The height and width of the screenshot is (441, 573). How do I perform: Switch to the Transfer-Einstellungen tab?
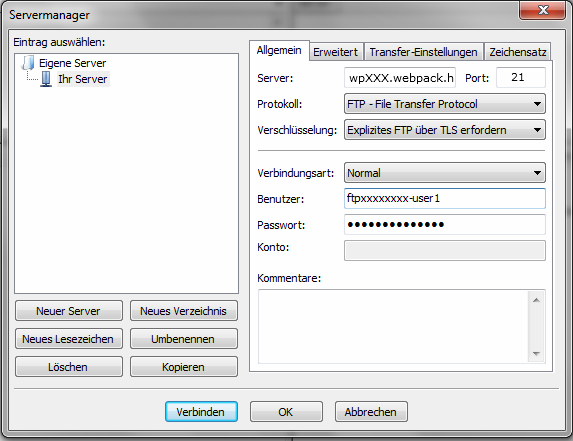click(423, 52)
